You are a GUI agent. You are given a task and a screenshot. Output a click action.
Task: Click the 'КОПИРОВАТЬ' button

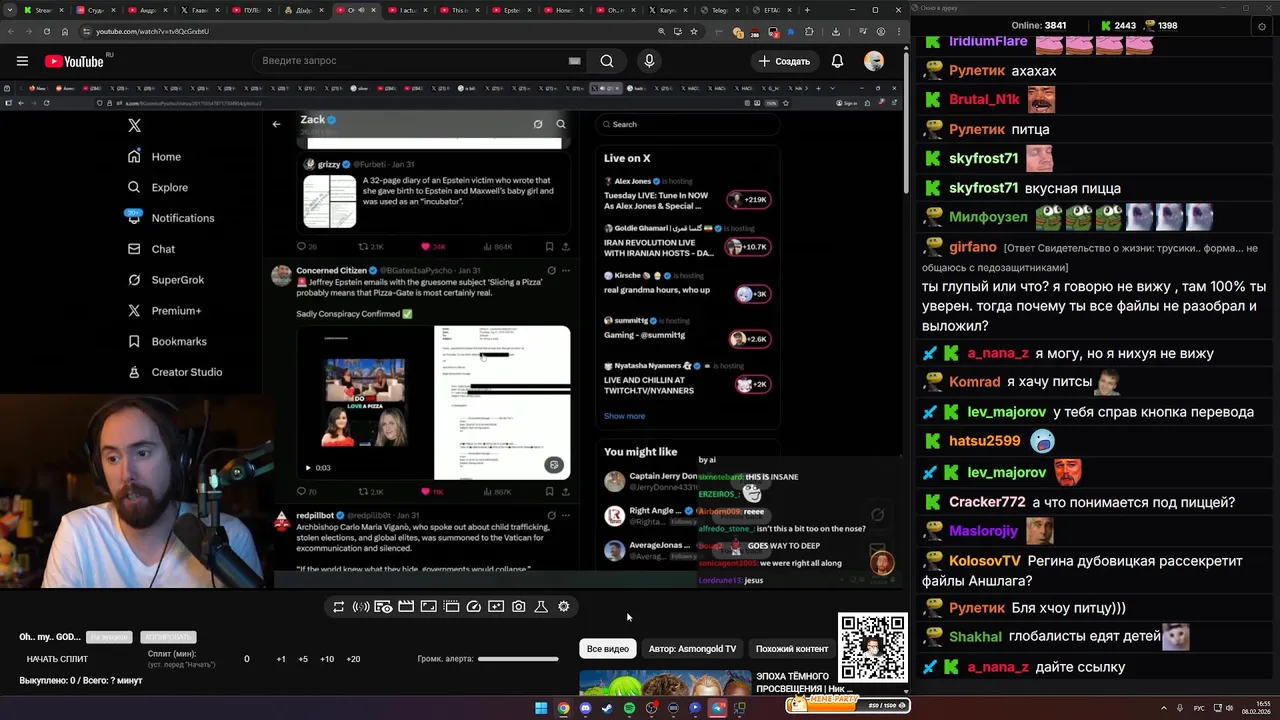coord(168,637)
